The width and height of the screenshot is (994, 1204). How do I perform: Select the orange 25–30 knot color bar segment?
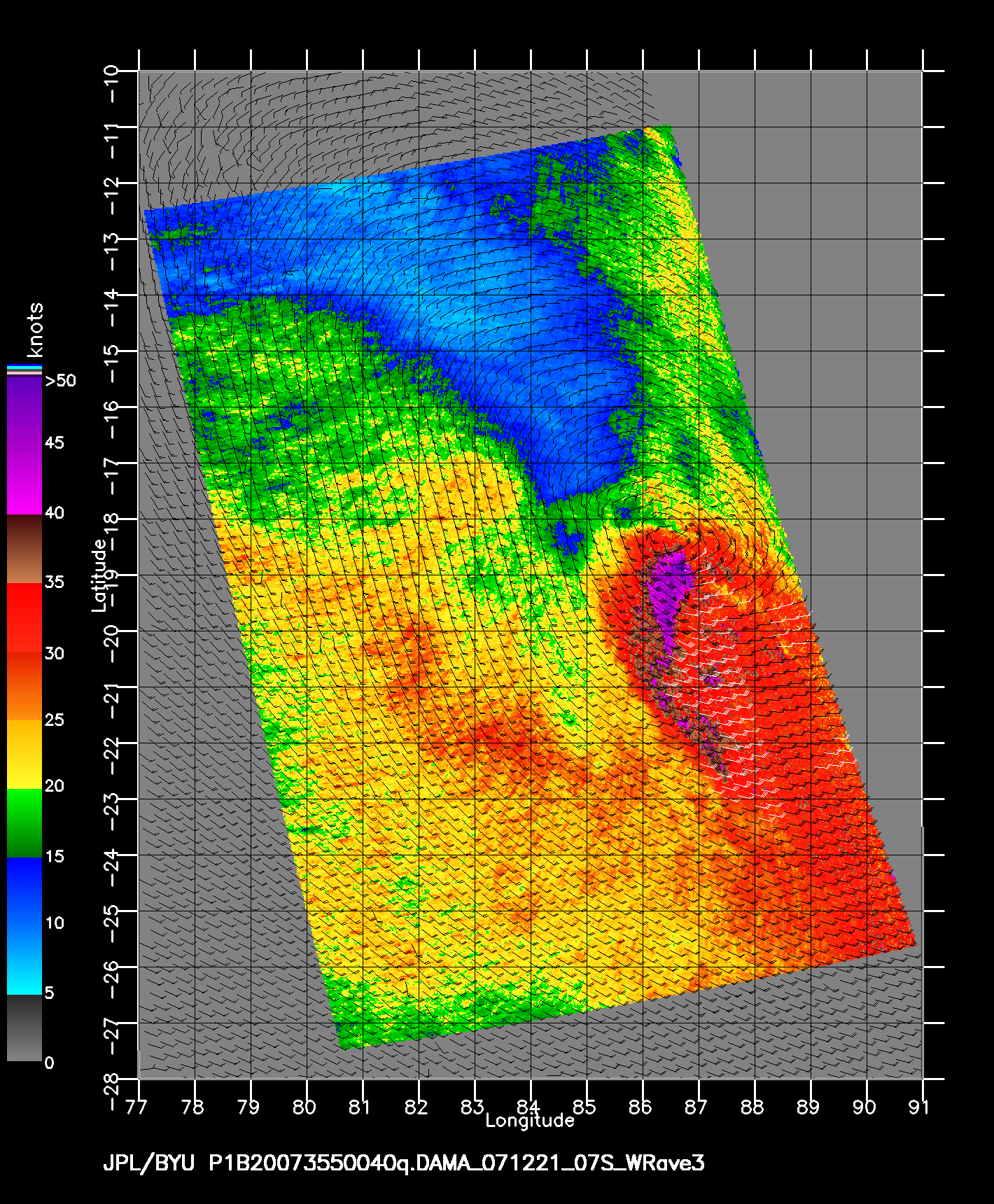[x=24, y=686]
